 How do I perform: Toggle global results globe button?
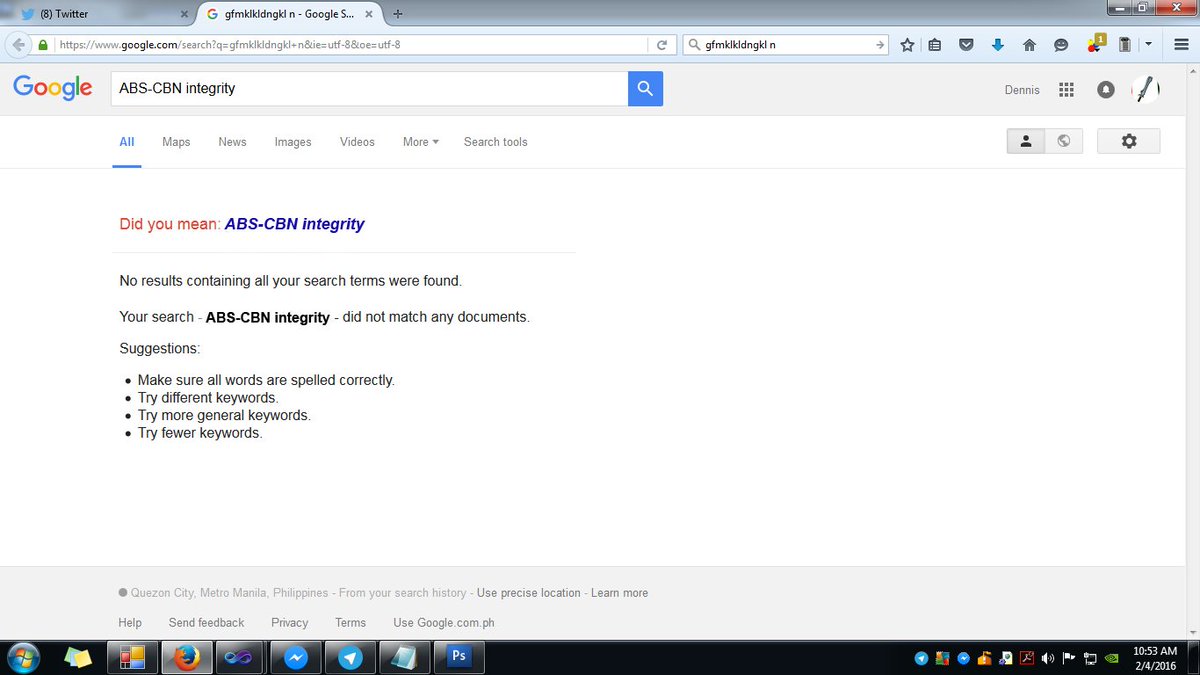point(1063,141)
